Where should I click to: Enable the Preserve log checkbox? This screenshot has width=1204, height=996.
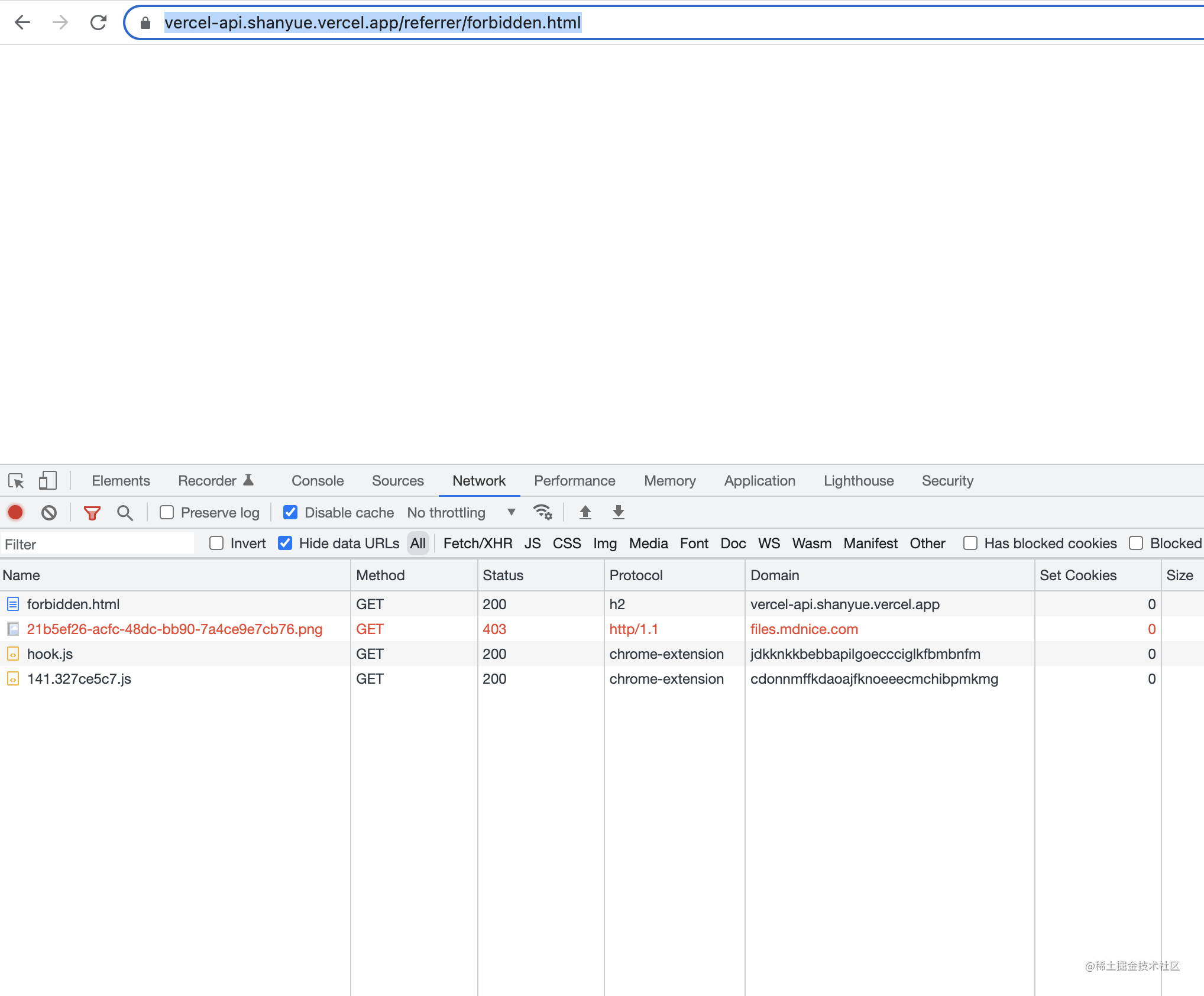coord(167,512)
